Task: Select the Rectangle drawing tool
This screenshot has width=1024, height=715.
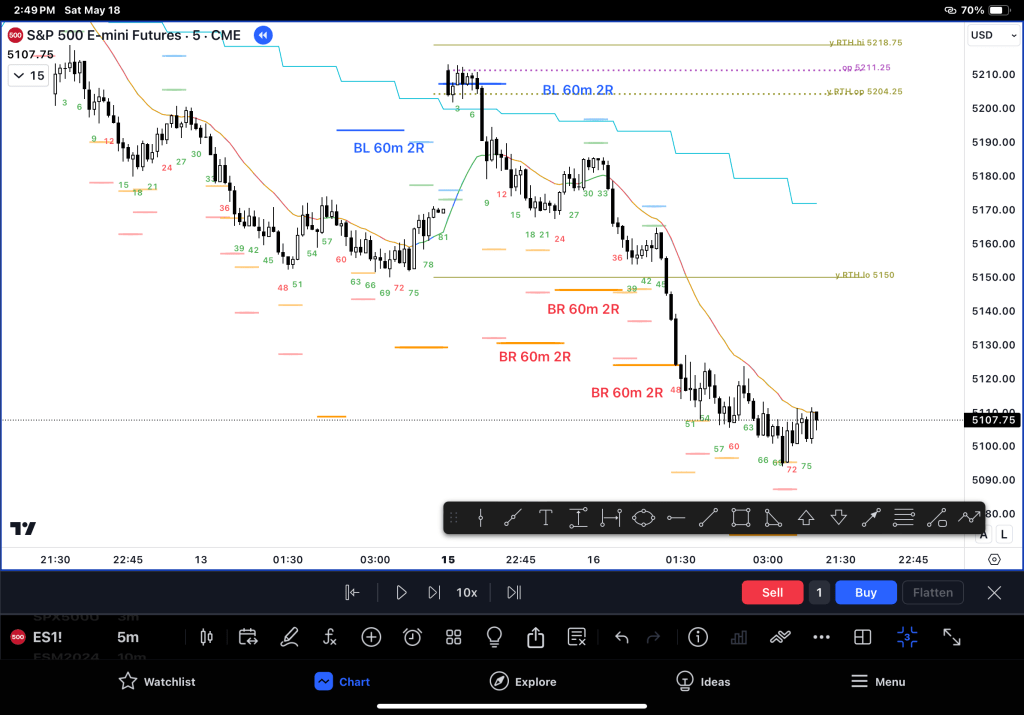Action: tap(740, 518)
